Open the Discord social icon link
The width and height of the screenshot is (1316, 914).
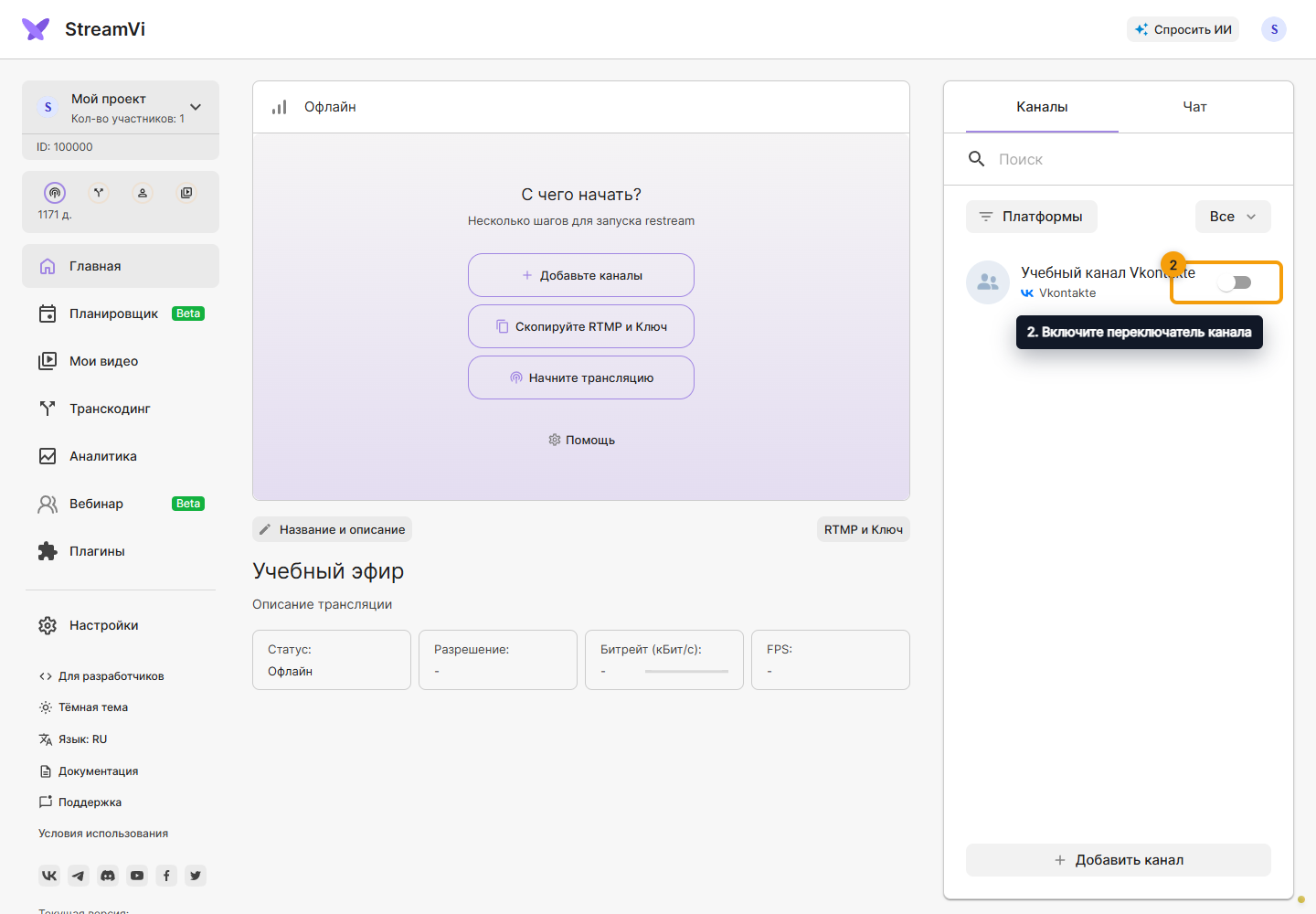point(108,876)
